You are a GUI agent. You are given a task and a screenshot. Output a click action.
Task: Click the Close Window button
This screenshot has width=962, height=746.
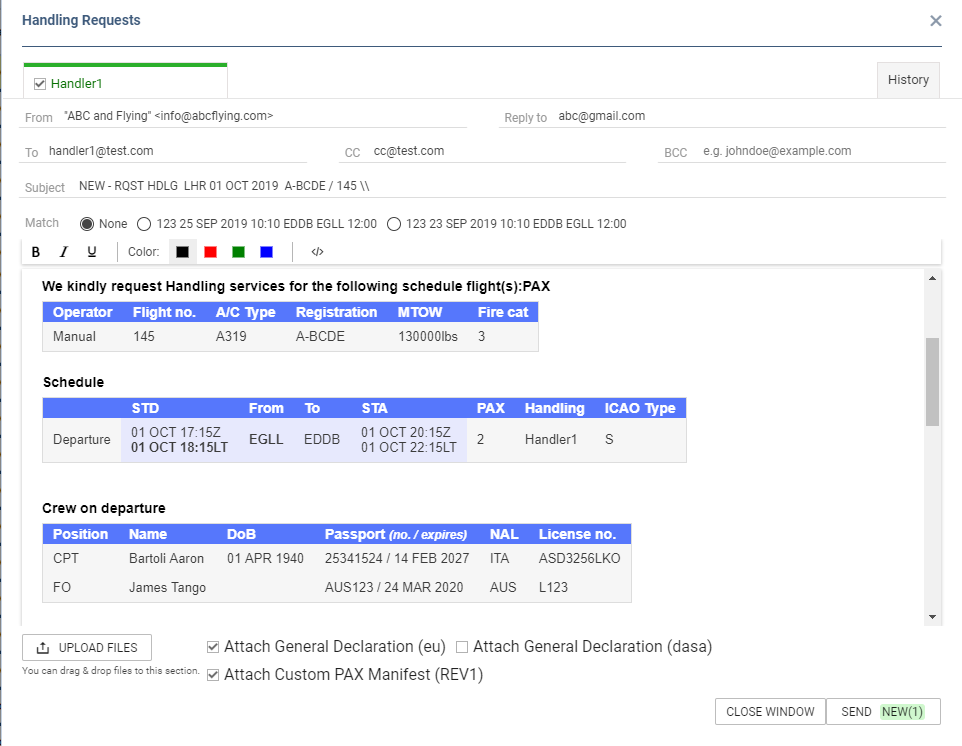point(770,712)
